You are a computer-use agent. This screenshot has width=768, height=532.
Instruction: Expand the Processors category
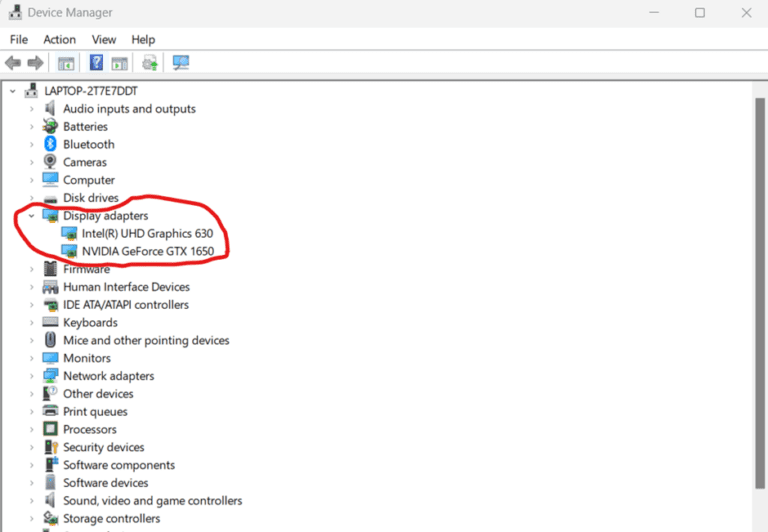[x=32, y=430]
